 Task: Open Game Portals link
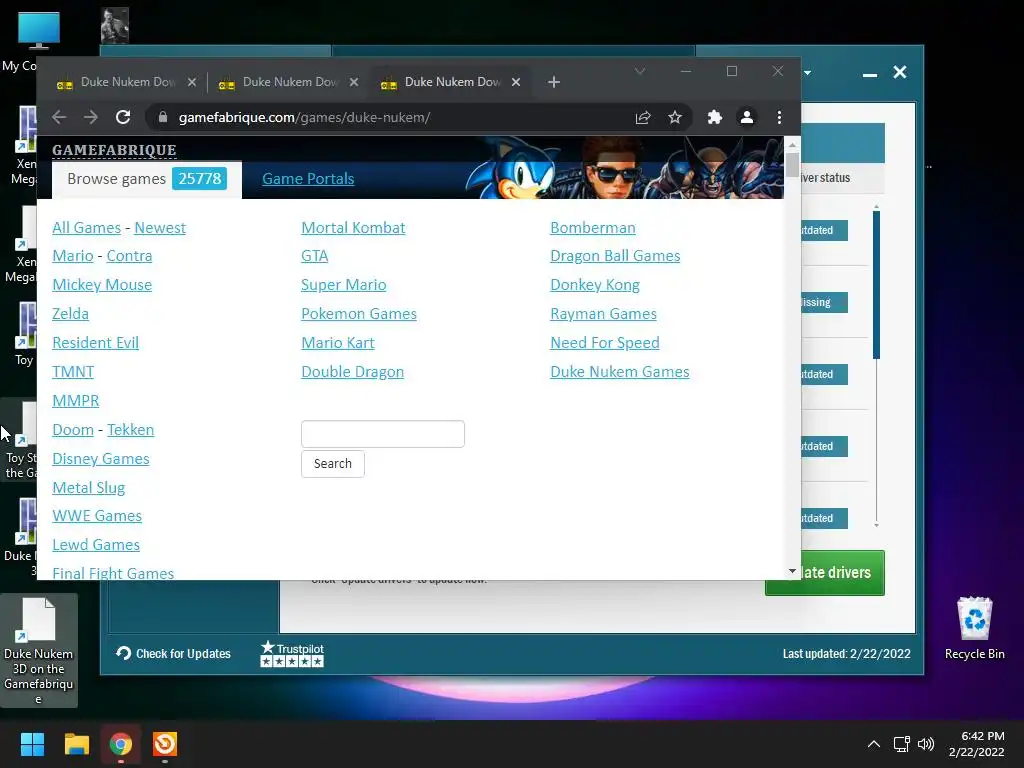coord(308,179)
